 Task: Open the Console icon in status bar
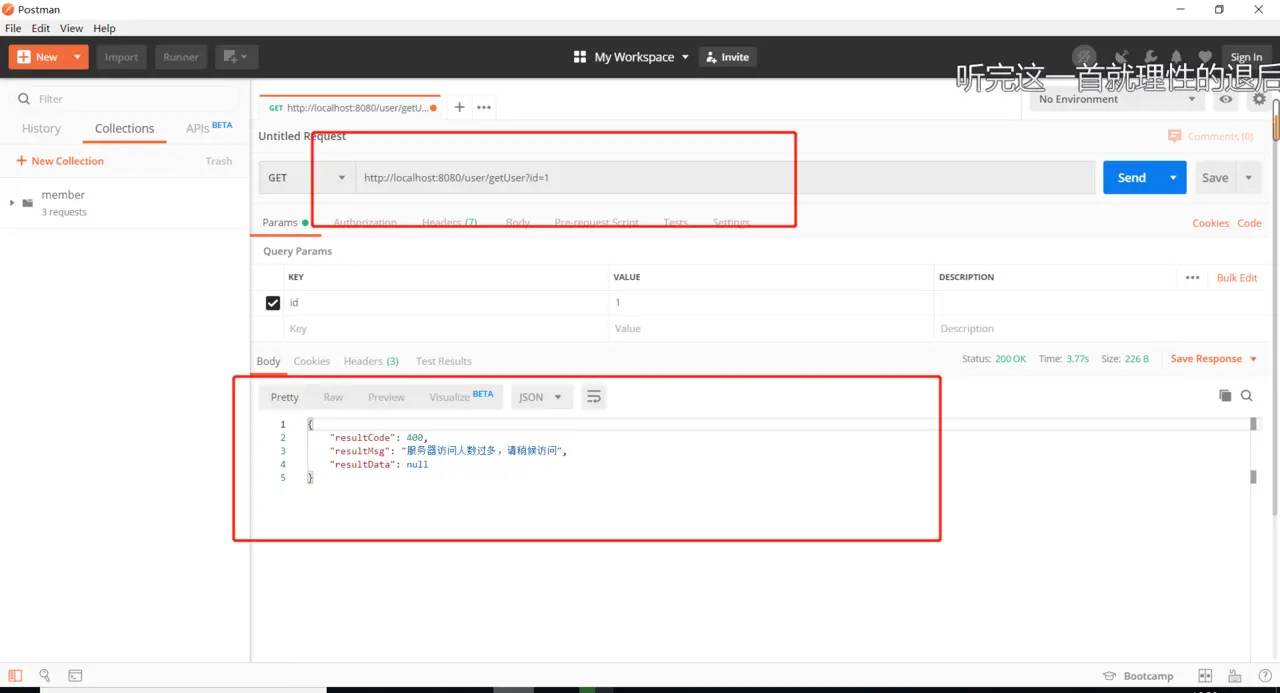click(x=75, y=676)
